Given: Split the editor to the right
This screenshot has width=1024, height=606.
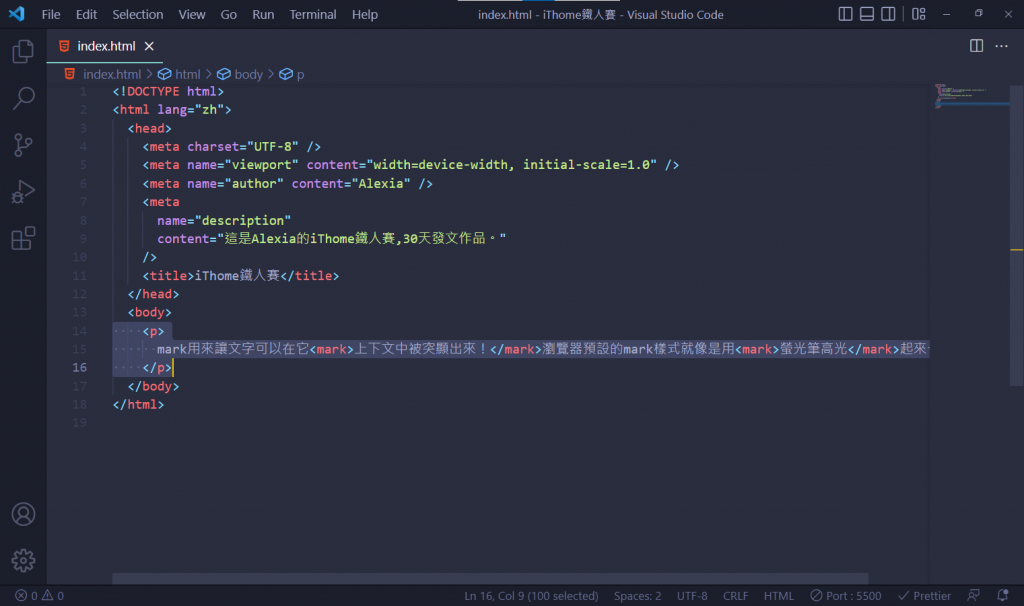Looking at the screenshot, I should click(x=976, y=46).
